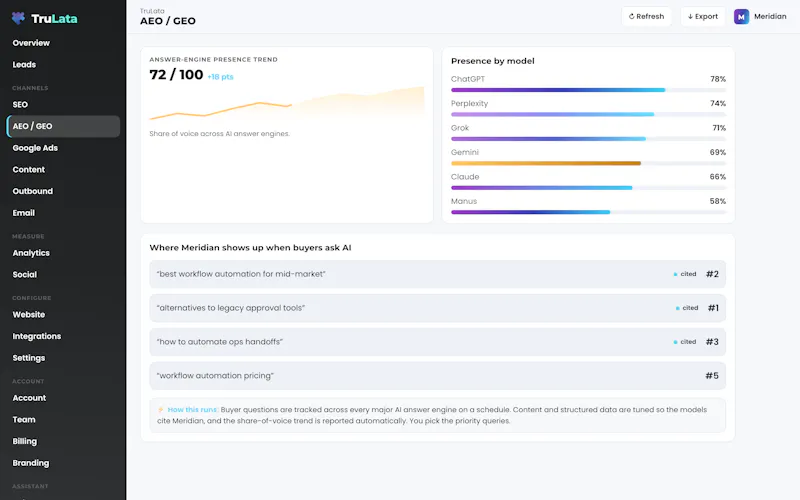Open the Billing page
800x500 pixels.
tap(24, 441)
